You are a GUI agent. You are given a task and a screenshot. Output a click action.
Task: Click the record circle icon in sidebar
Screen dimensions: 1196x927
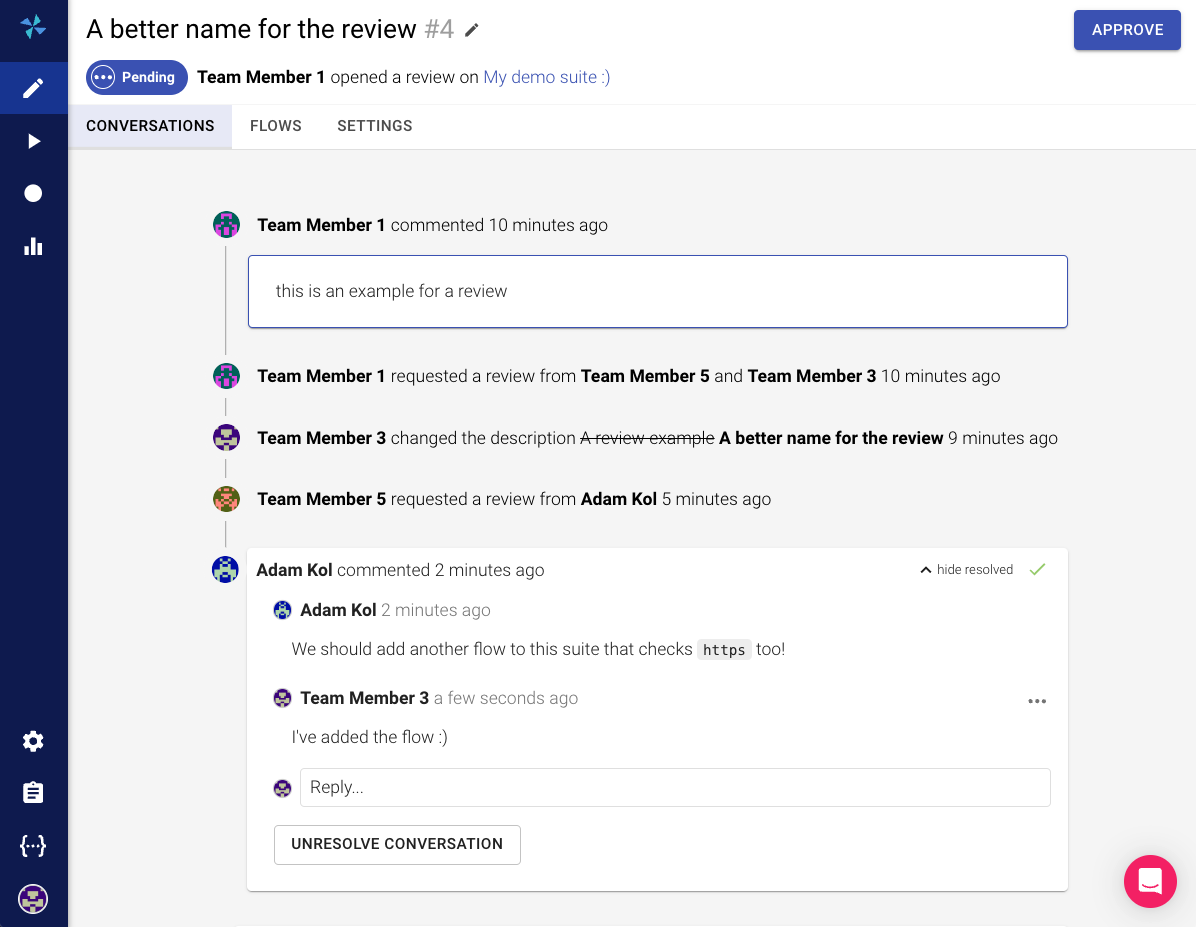click(33, 193)
